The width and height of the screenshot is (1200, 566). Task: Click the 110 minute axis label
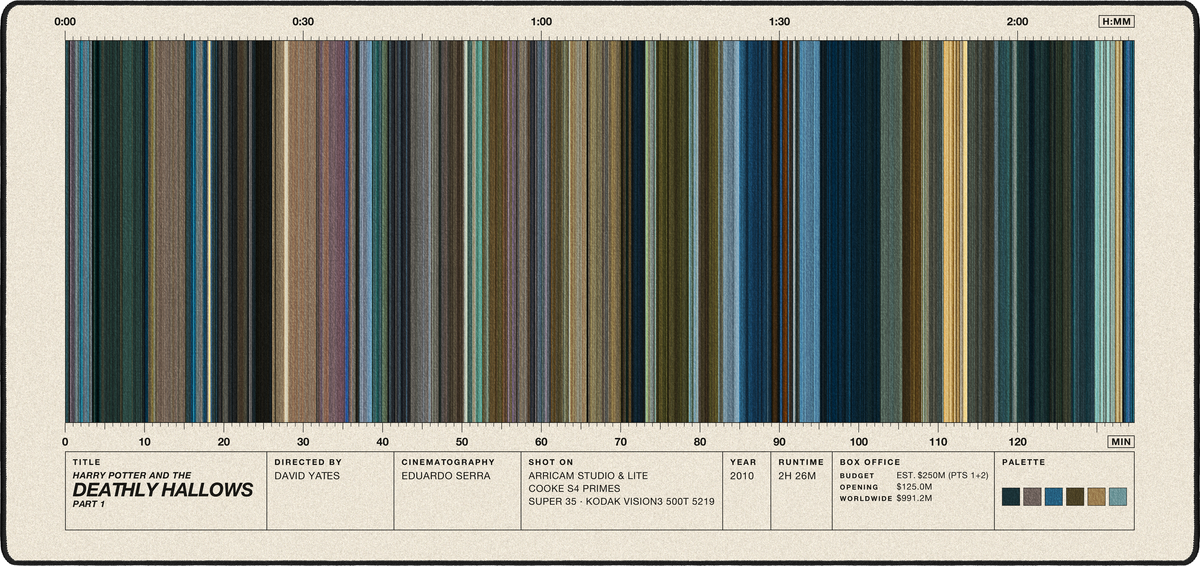[938, 441]
